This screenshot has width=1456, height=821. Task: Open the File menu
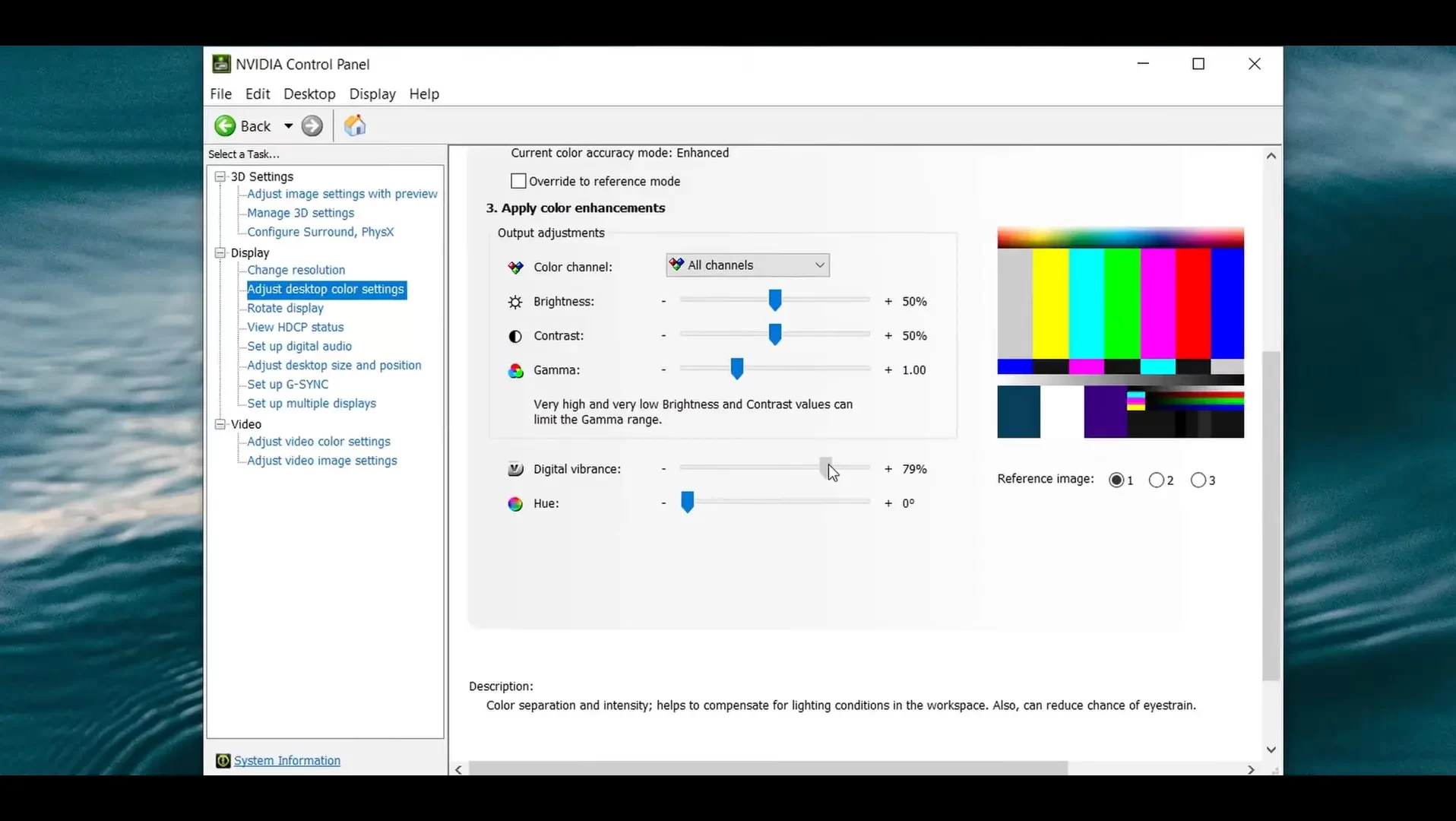point(221,94)
